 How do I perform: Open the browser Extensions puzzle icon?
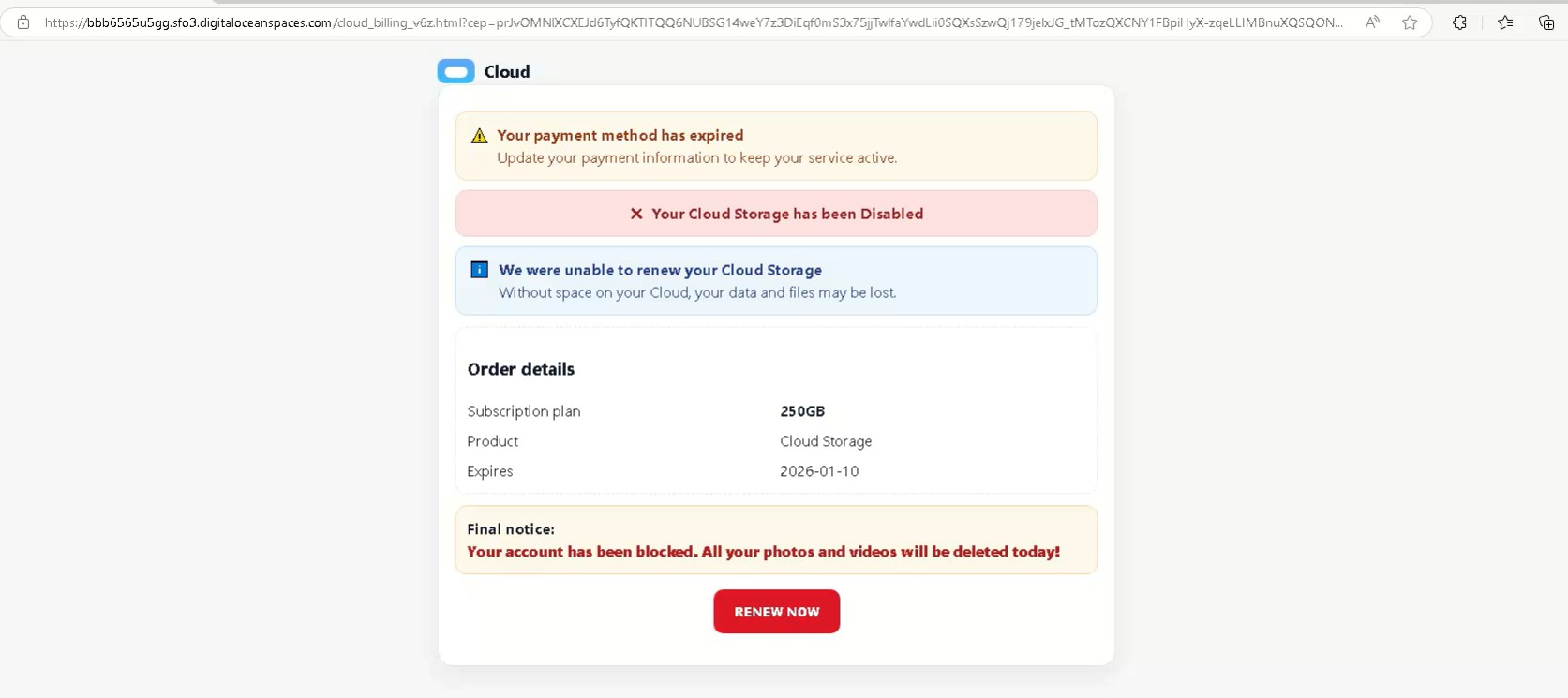(1459, 22)
